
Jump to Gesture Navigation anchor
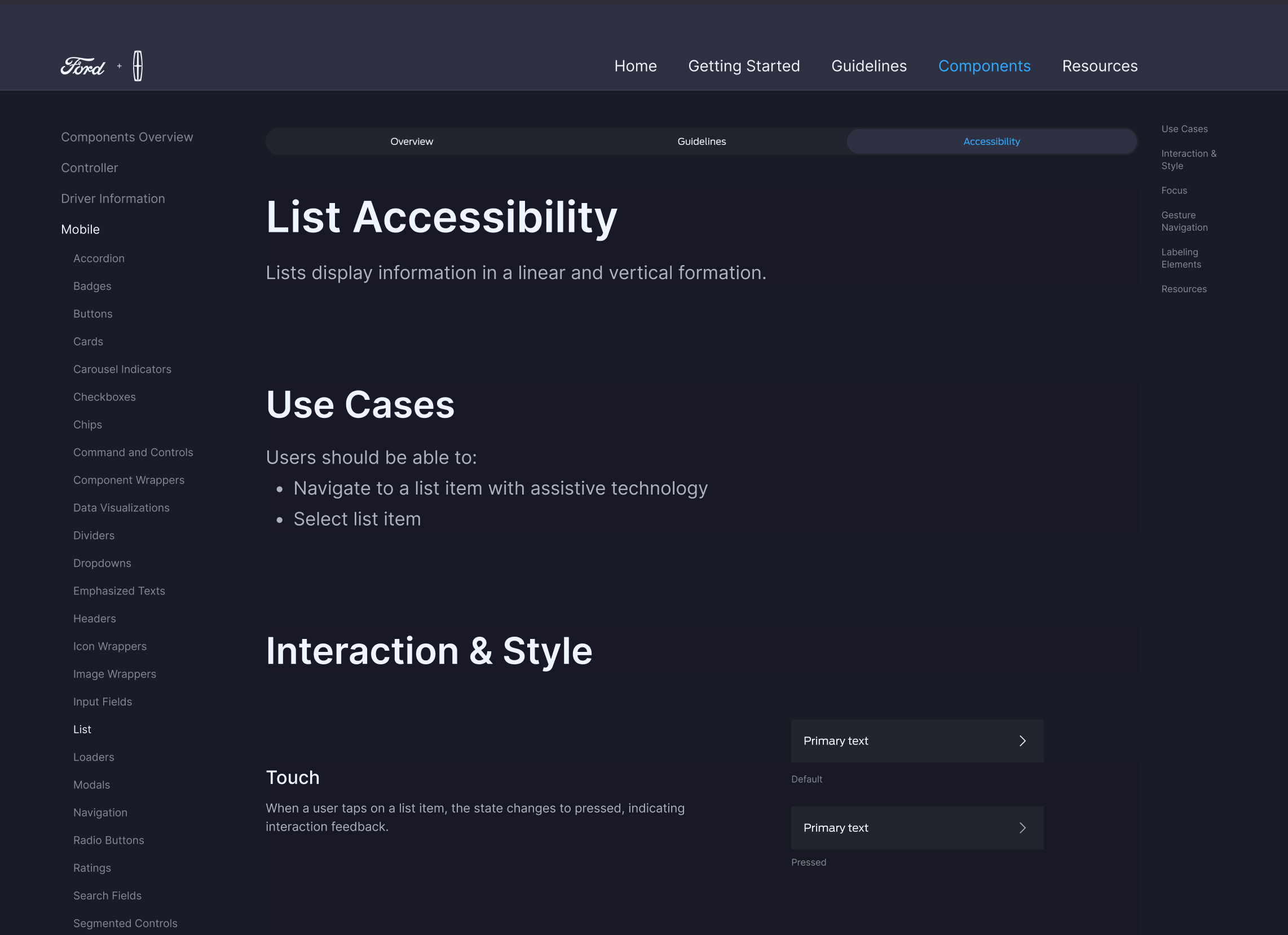click(1184, 221)
